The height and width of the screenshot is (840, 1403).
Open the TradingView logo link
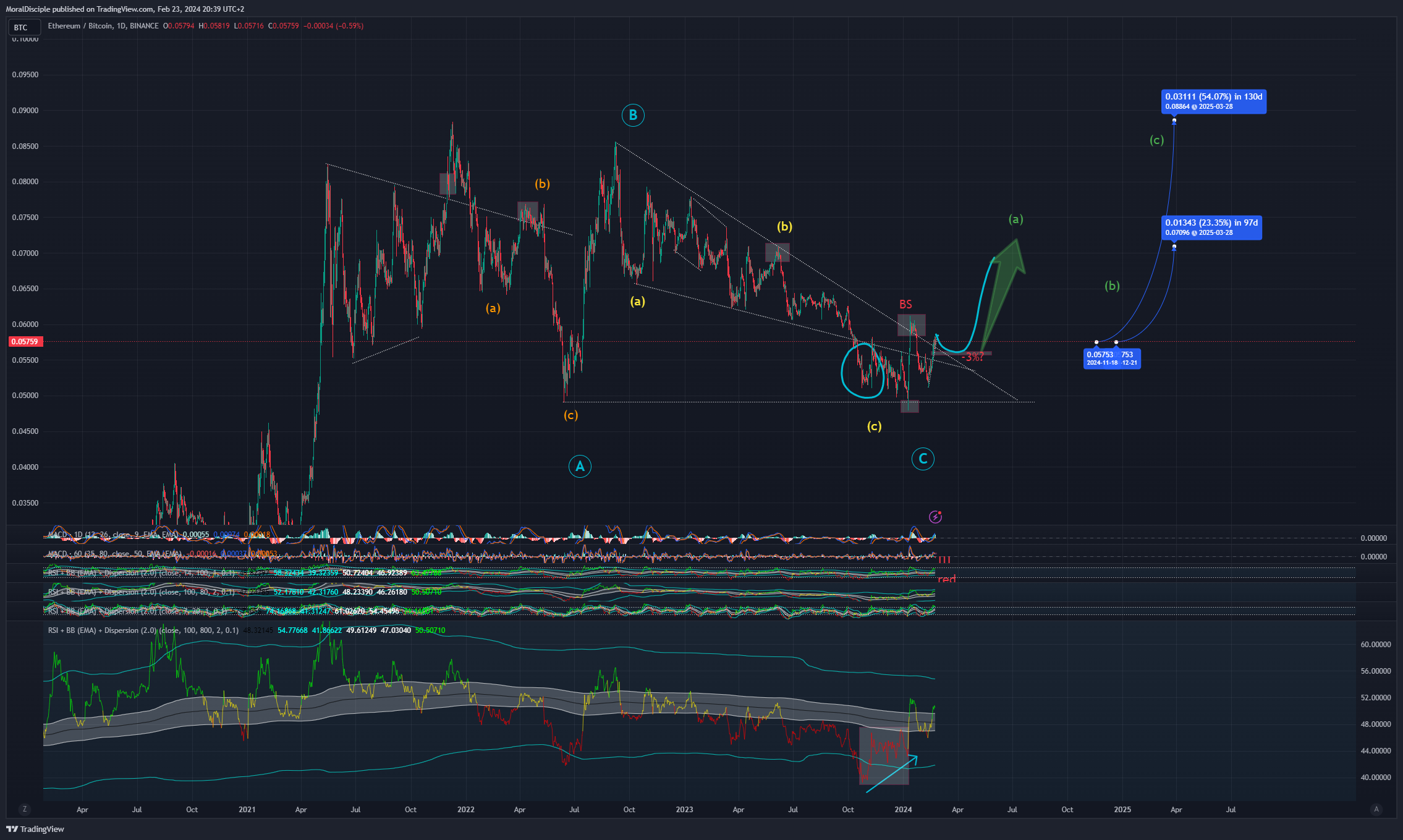tap(35, 829)
